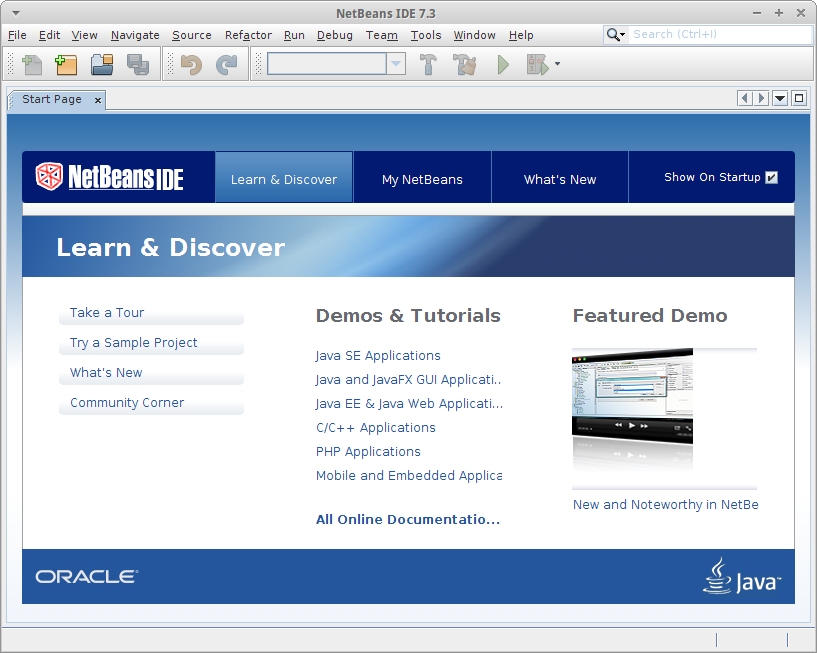
Task: Open the project configuration combo box
Action: point(336,64)
